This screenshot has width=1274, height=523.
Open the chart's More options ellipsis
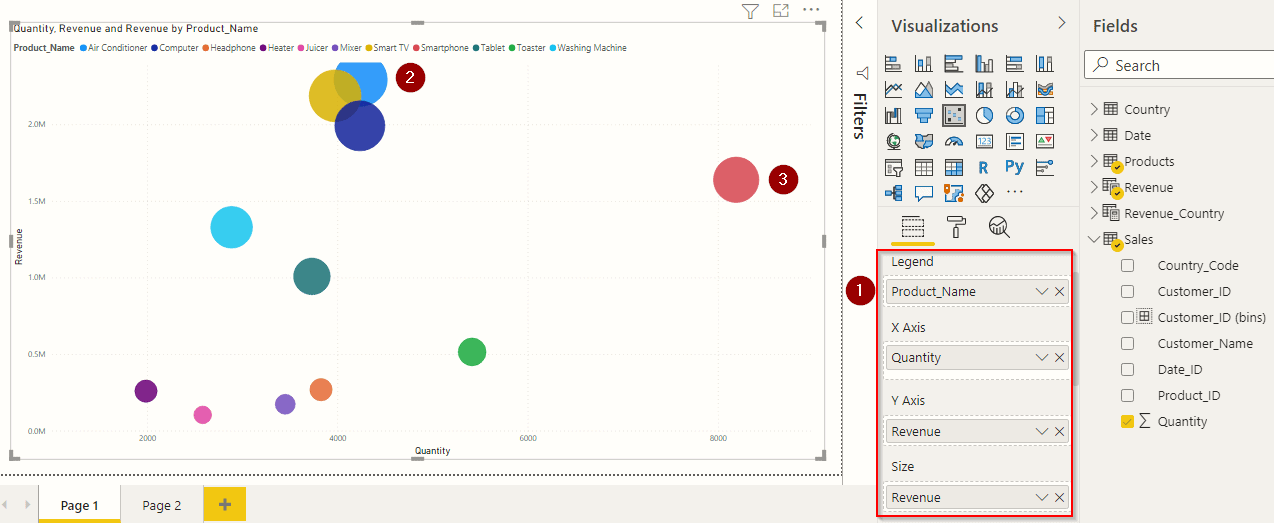click(811, 10)
